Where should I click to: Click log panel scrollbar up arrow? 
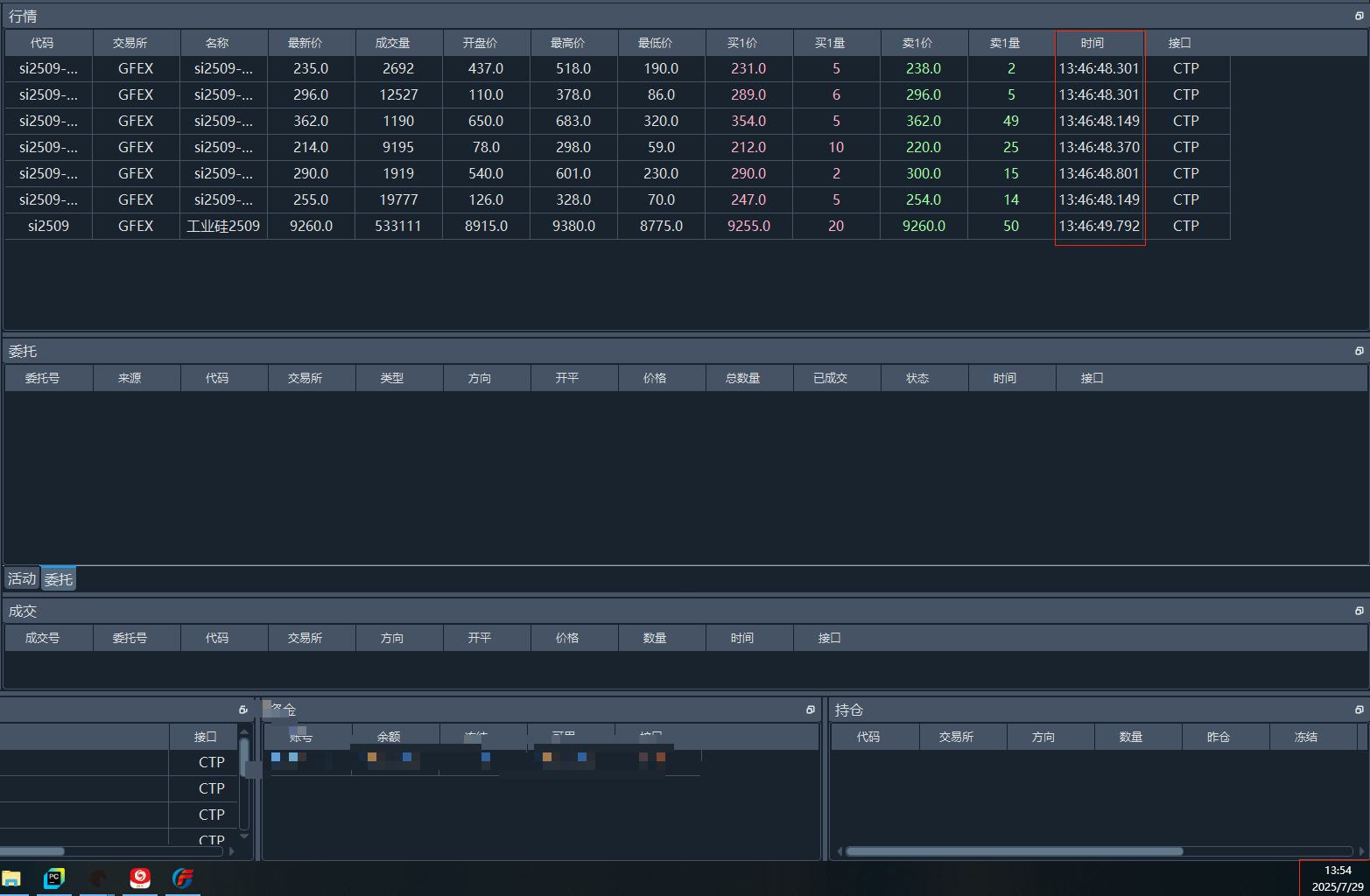244,731
